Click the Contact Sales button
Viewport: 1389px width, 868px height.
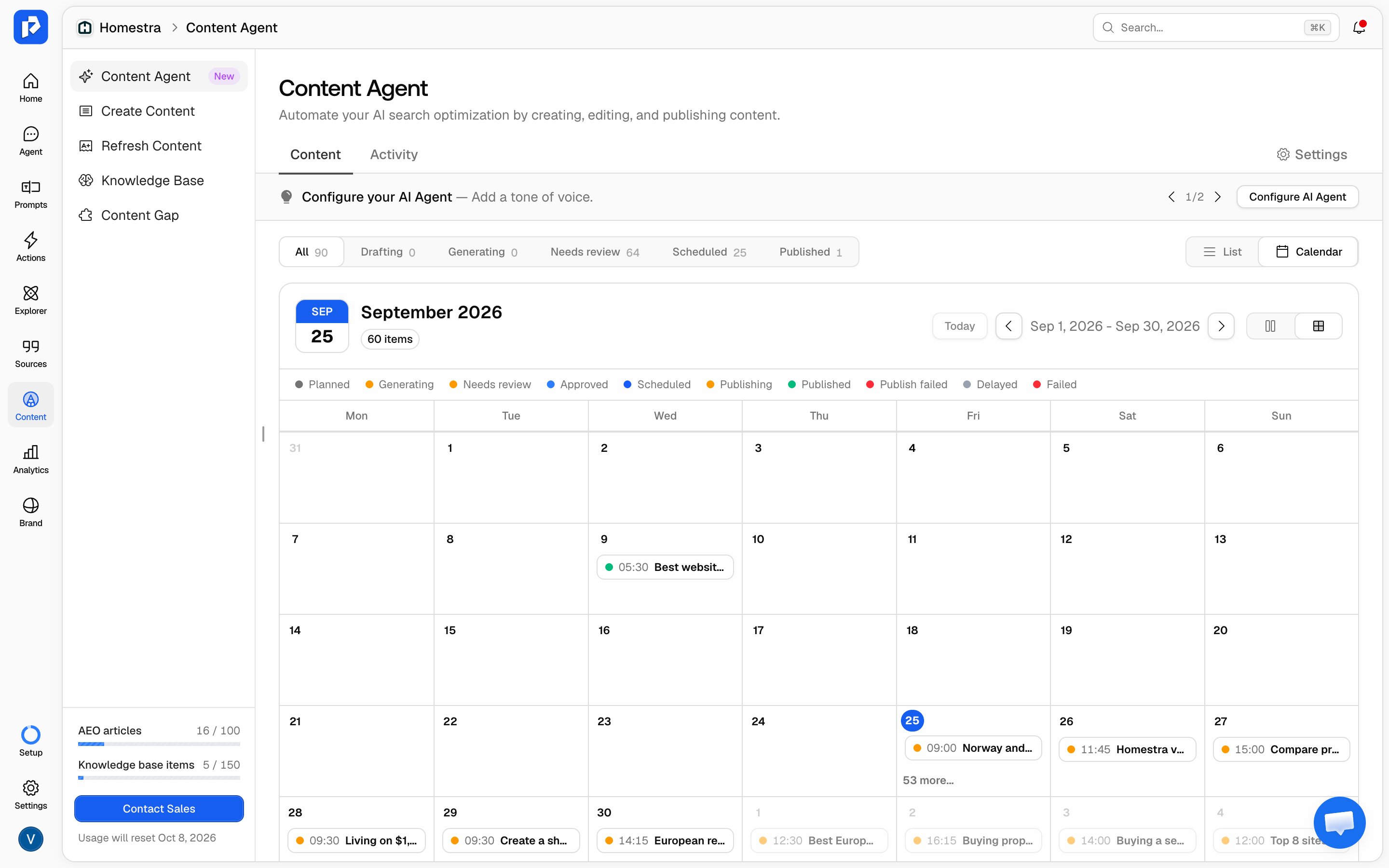click(x=159, y=808)
